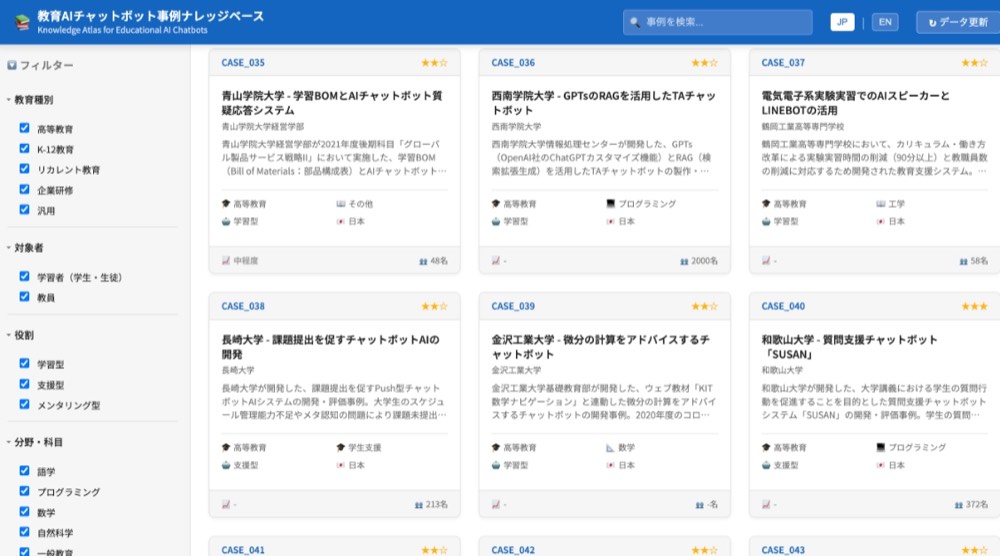
Task: Open the CASE_035 link
Action: coord(243,62)
